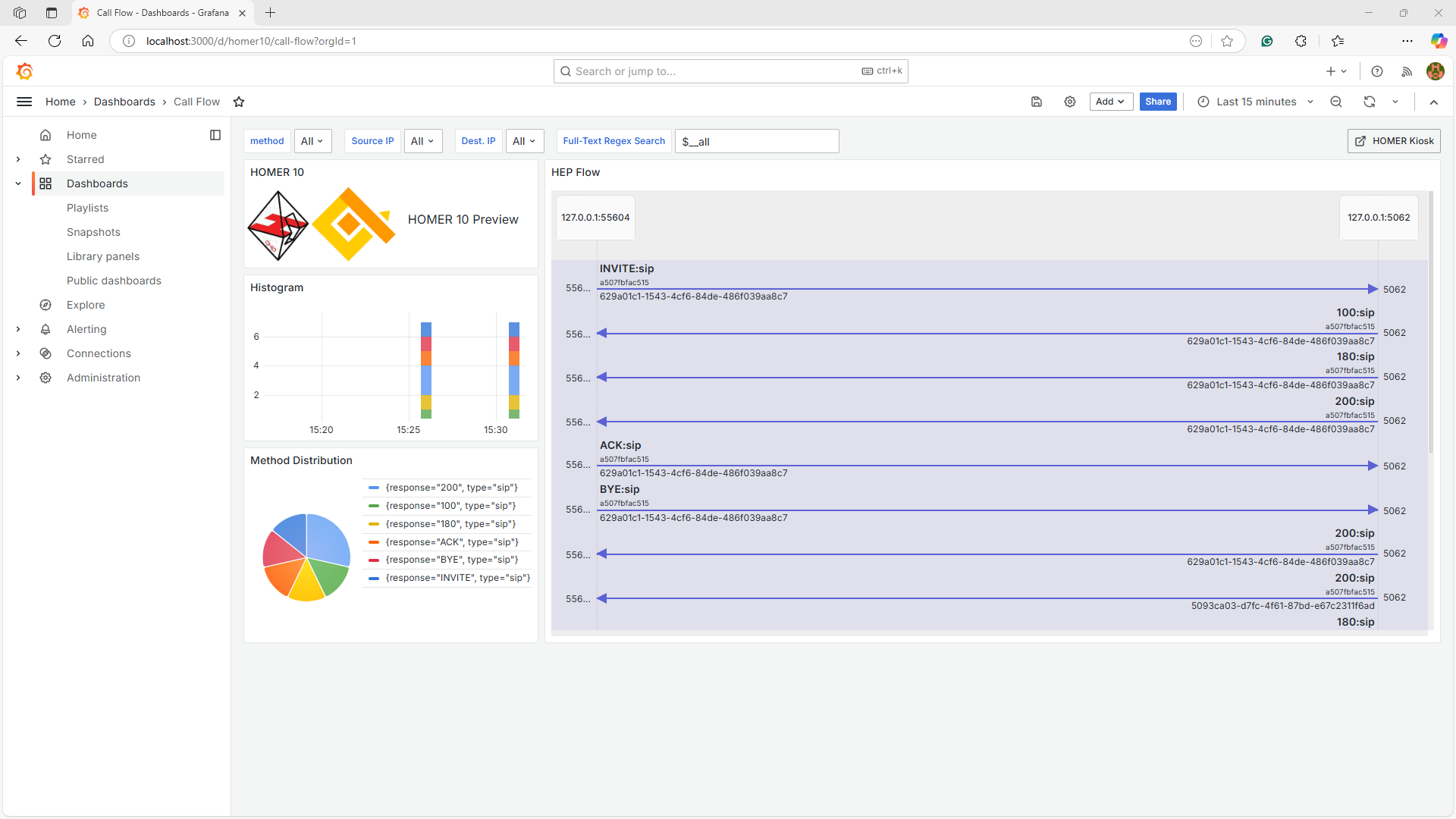Star the Call Flow dashboard
Image resolution: width=1456 pixels, height=819 pixels.
click(x=239, y=101)
